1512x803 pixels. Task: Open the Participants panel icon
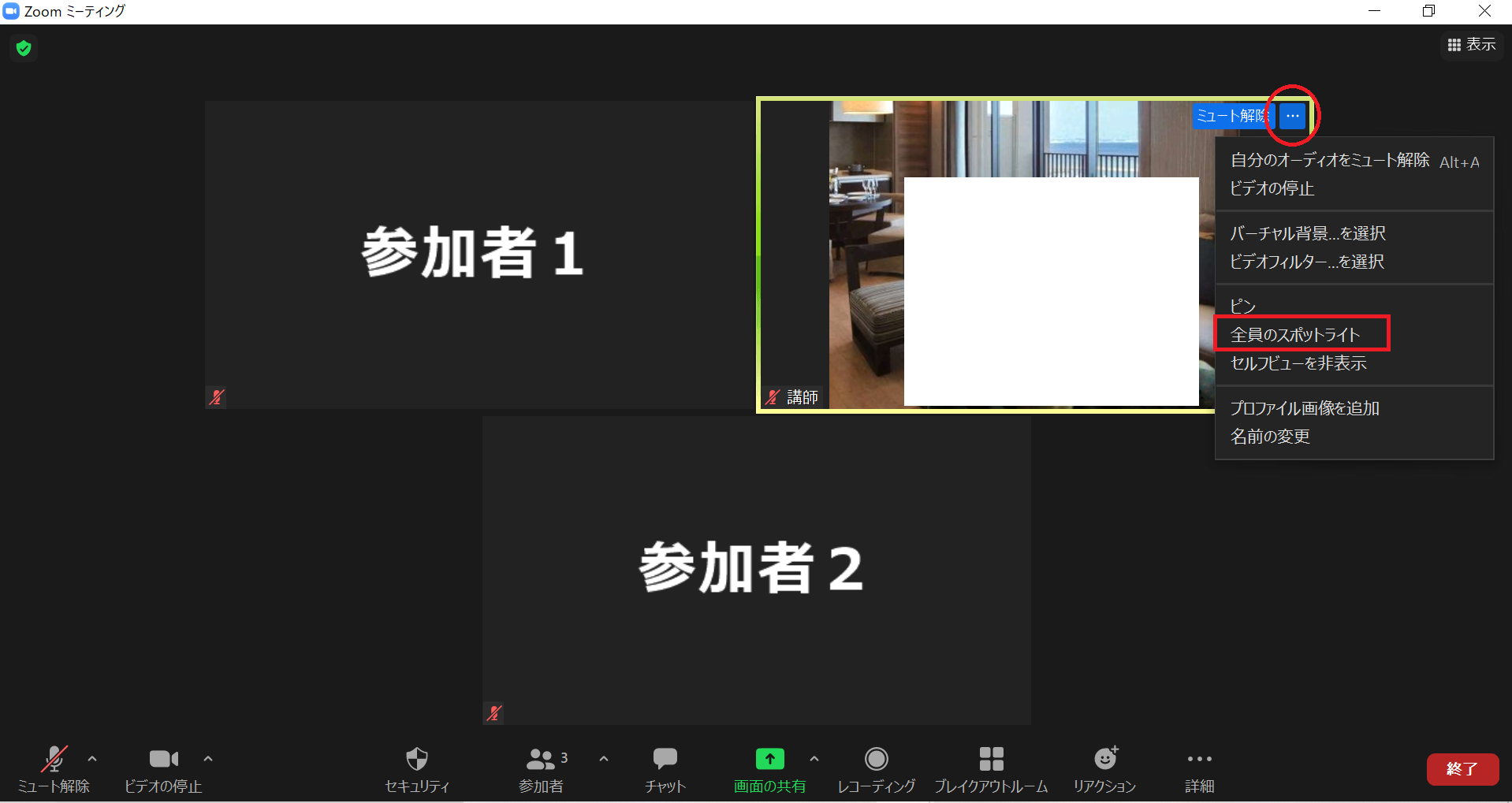541,760
